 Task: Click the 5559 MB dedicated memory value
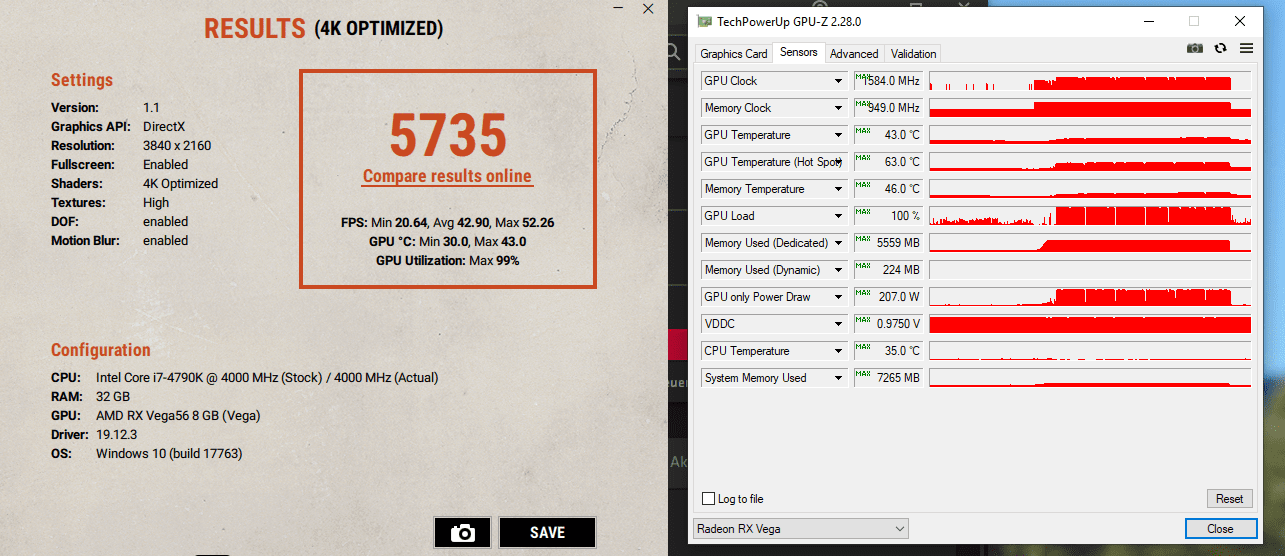coord(888,243)
